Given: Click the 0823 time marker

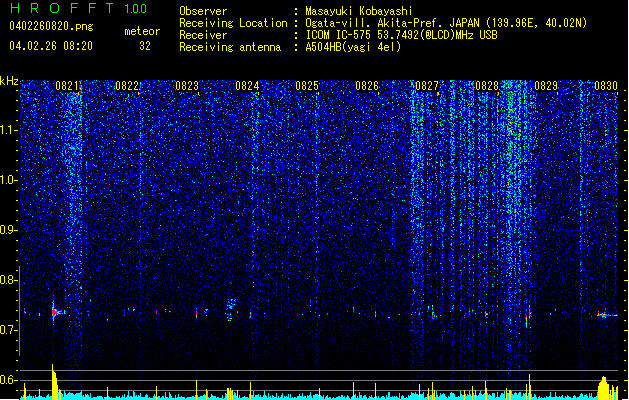Looking at the screenshot, I should (187, 86).
